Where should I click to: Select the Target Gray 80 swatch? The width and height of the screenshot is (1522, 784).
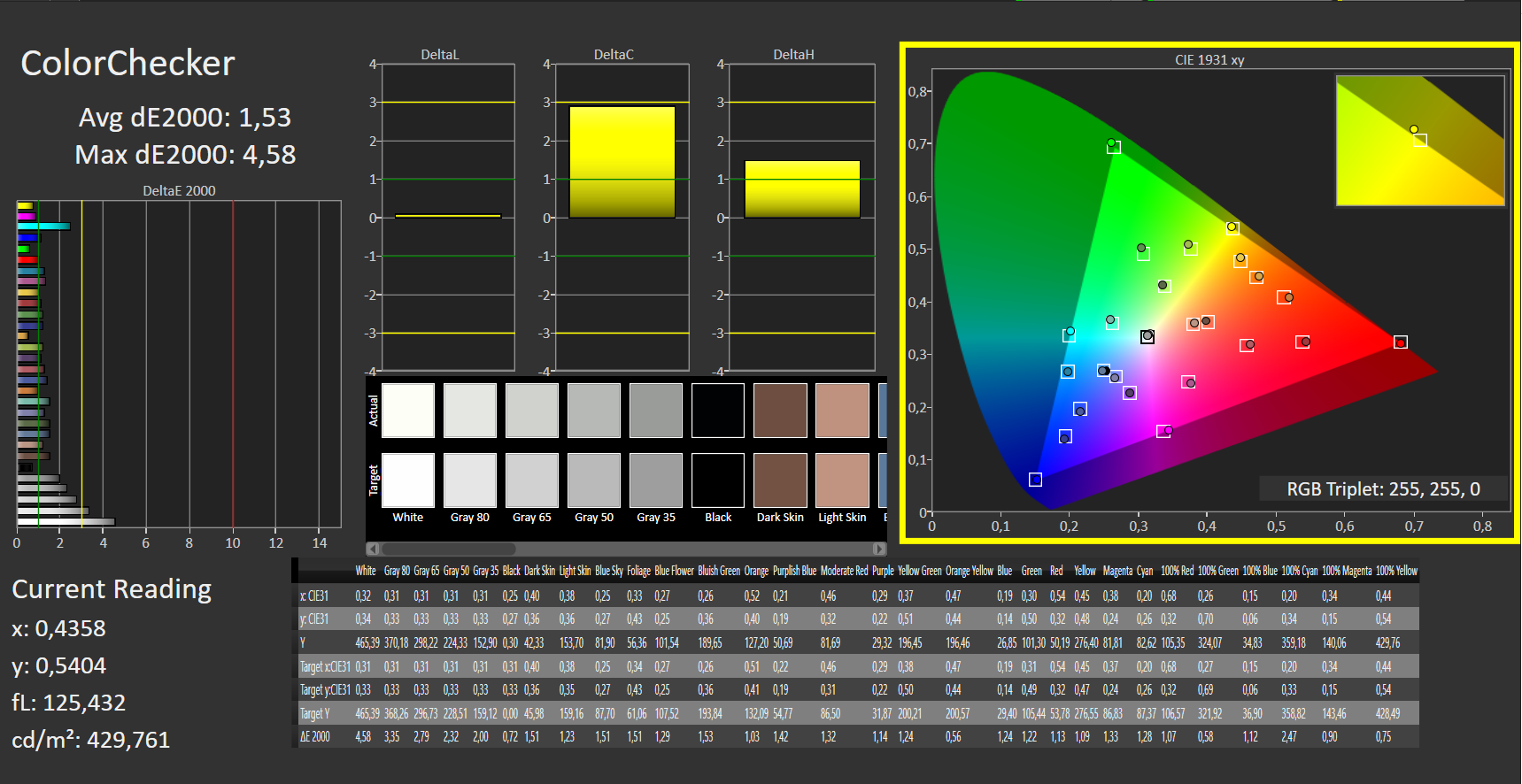470,480
